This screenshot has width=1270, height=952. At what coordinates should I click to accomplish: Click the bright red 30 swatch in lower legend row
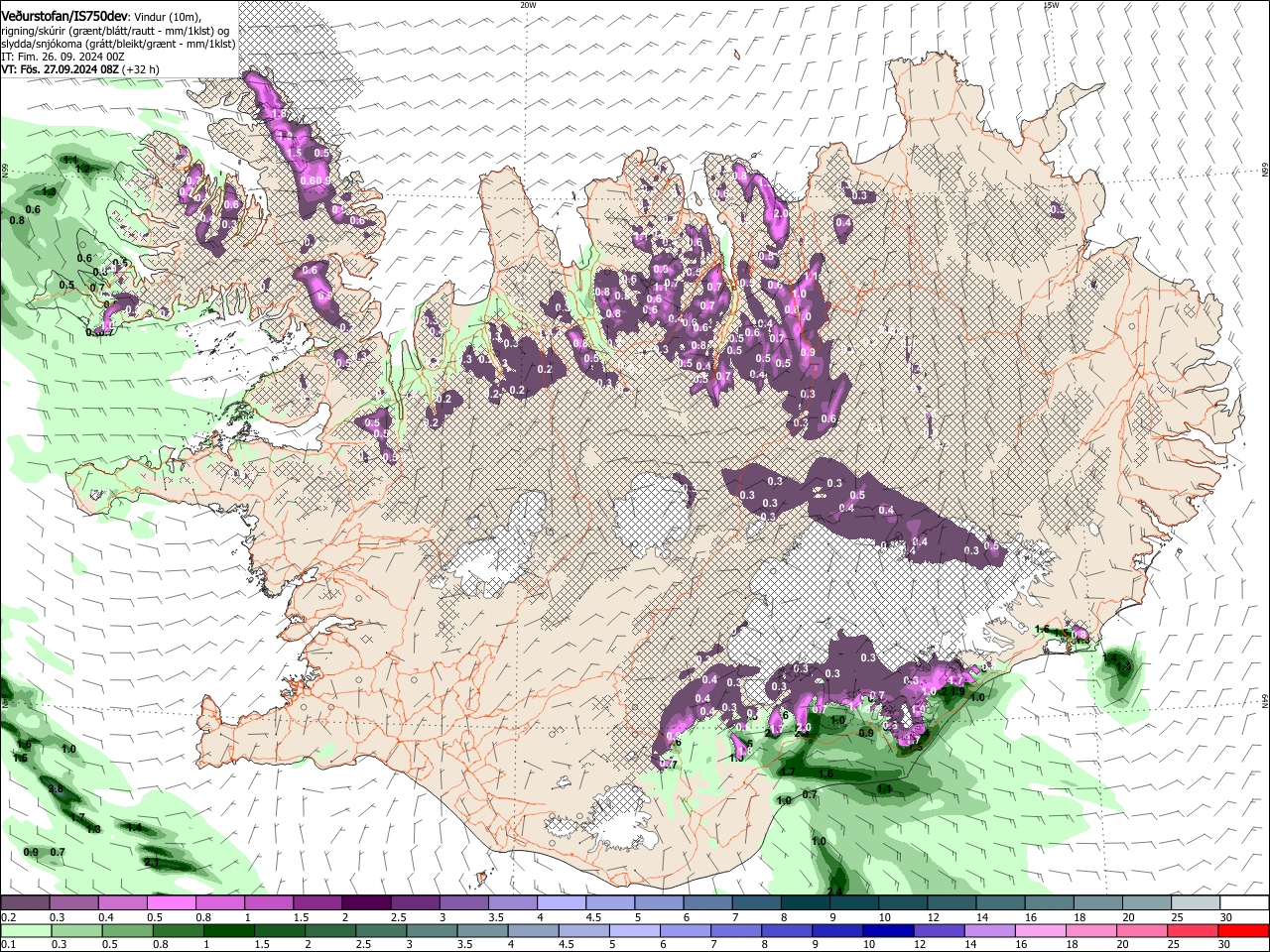point(1243,930)
